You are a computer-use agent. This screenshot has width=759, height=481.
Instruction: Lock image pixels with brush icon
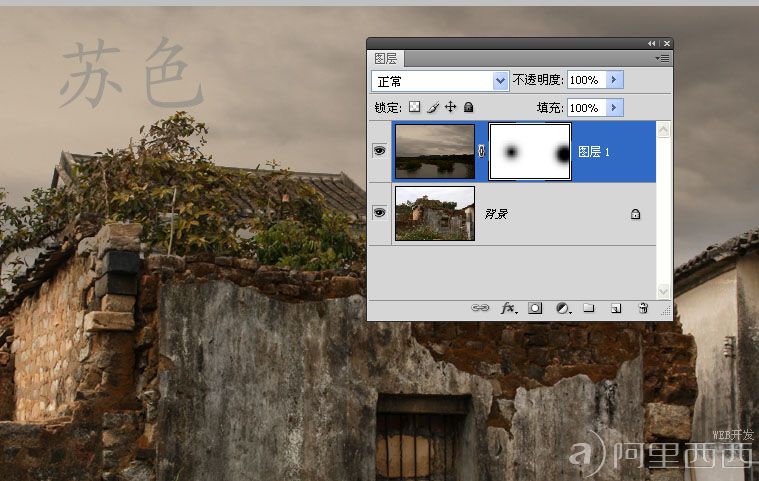433,107
